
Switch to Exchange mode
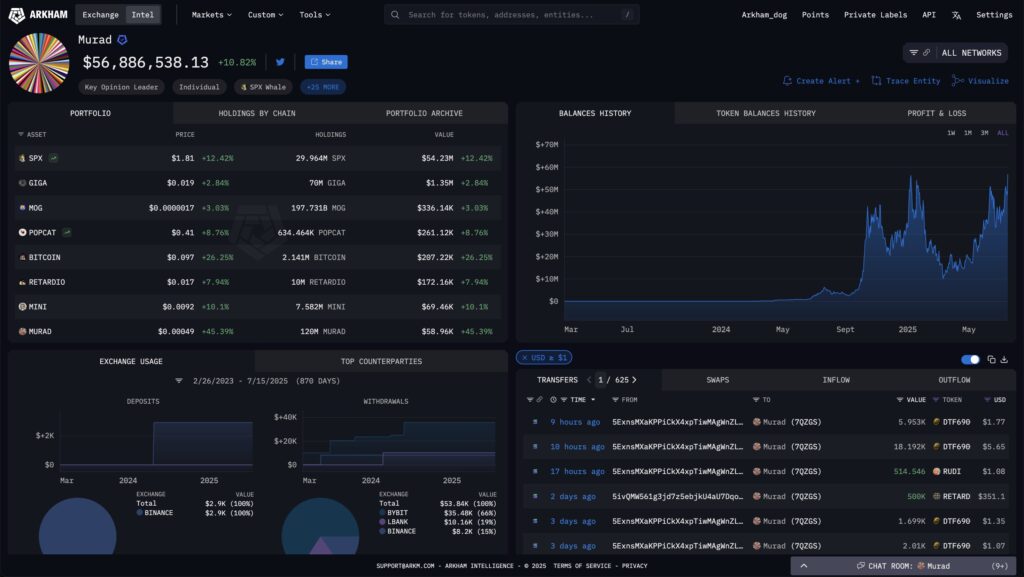click(x=101, y=14)
